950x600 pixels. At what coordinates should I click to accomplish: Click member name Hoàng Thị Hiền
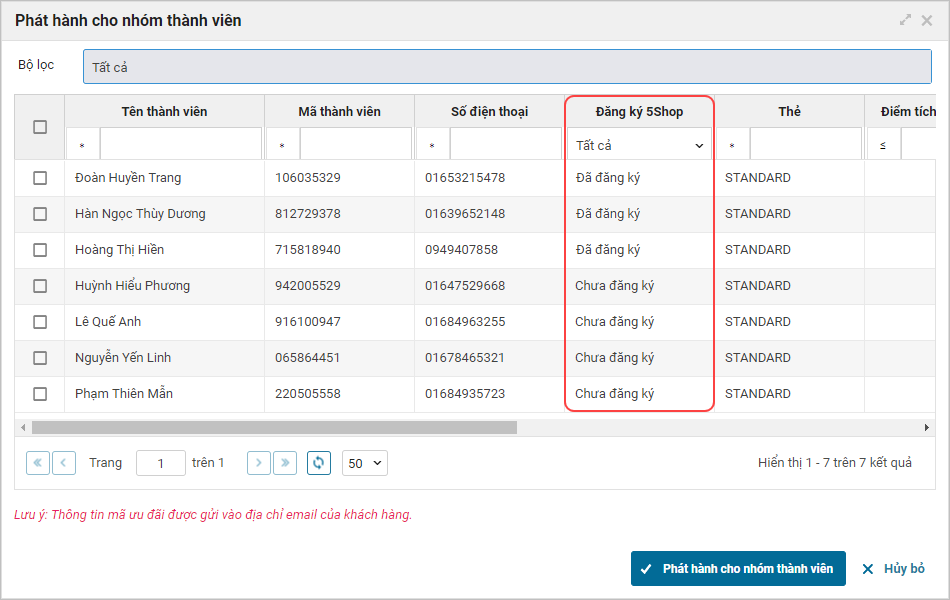coord(119,250)
